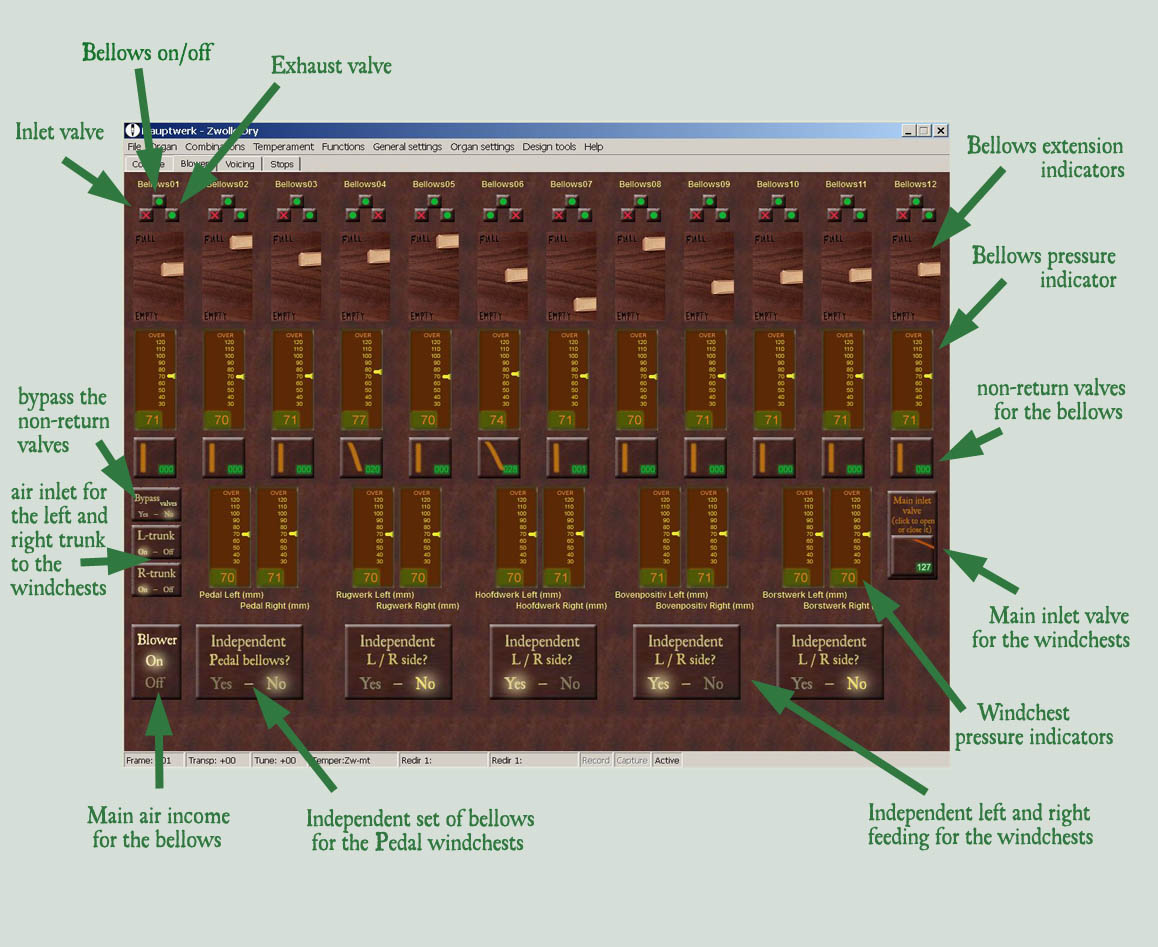Toggle Independent L/R side under Borstwerk gauges

click(829, 662)
